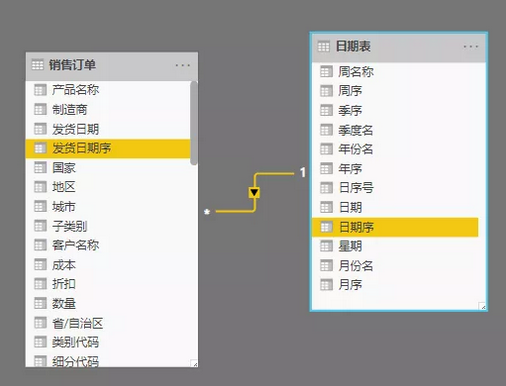Select the 月份名 field
The image size is (506, 386).
395,266
